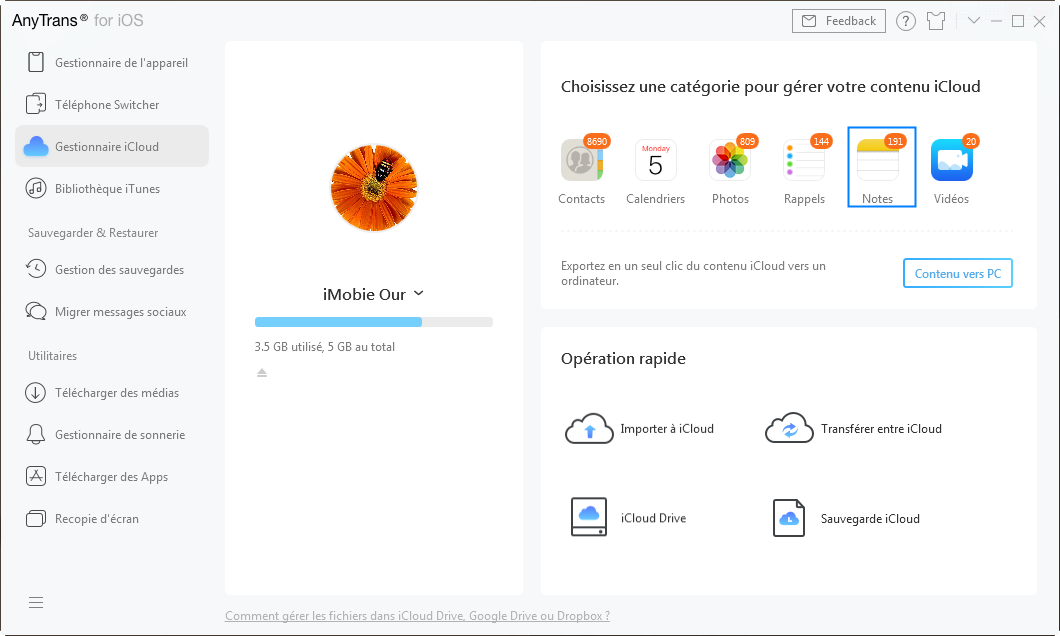Click the Sauvegarde iCloud file icon
The image size is (1060, 636).
pyautogui.click(x=789, y=518)
